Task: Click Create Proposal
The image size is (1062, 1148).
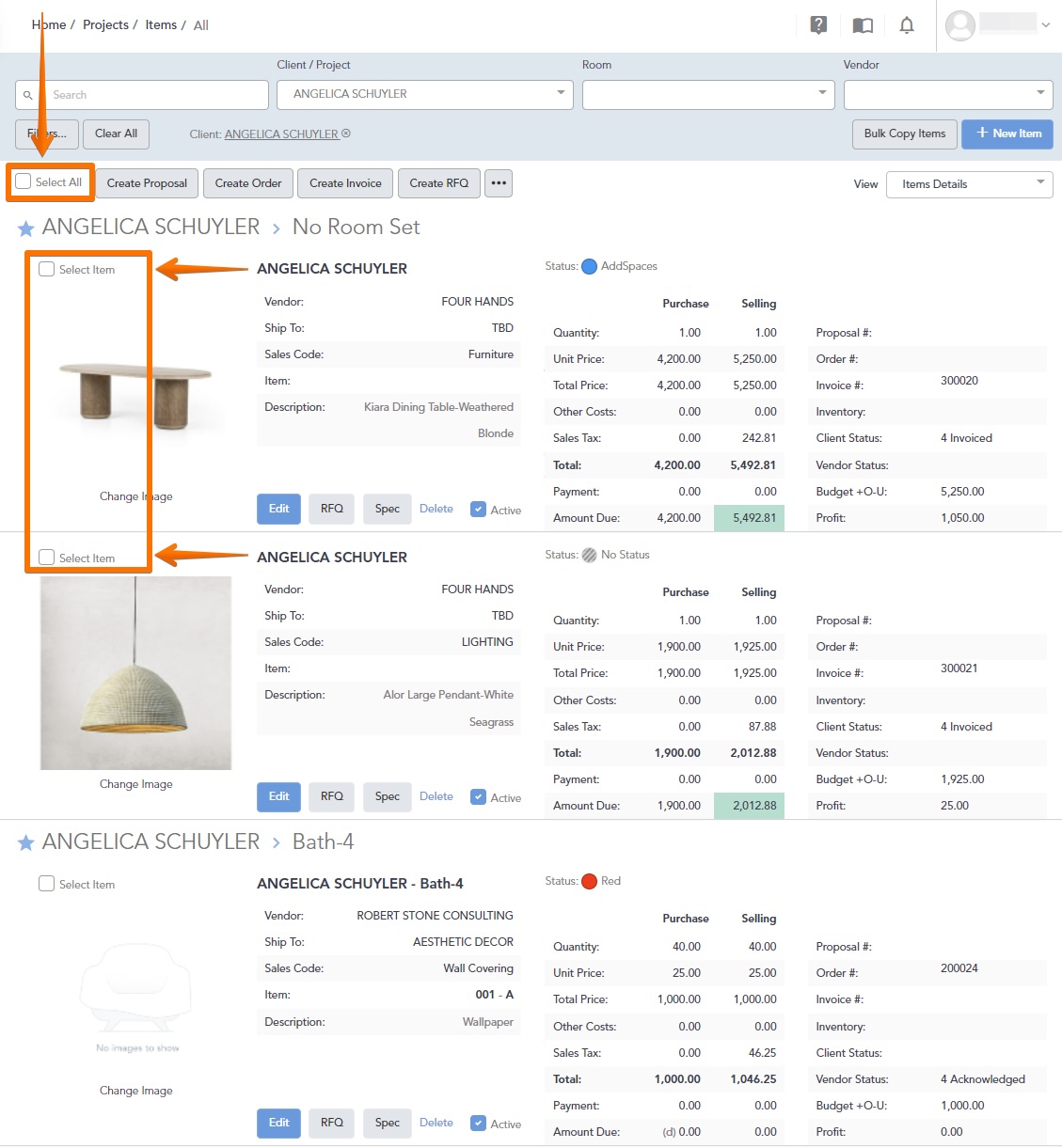Action: [x=147, y=183]
